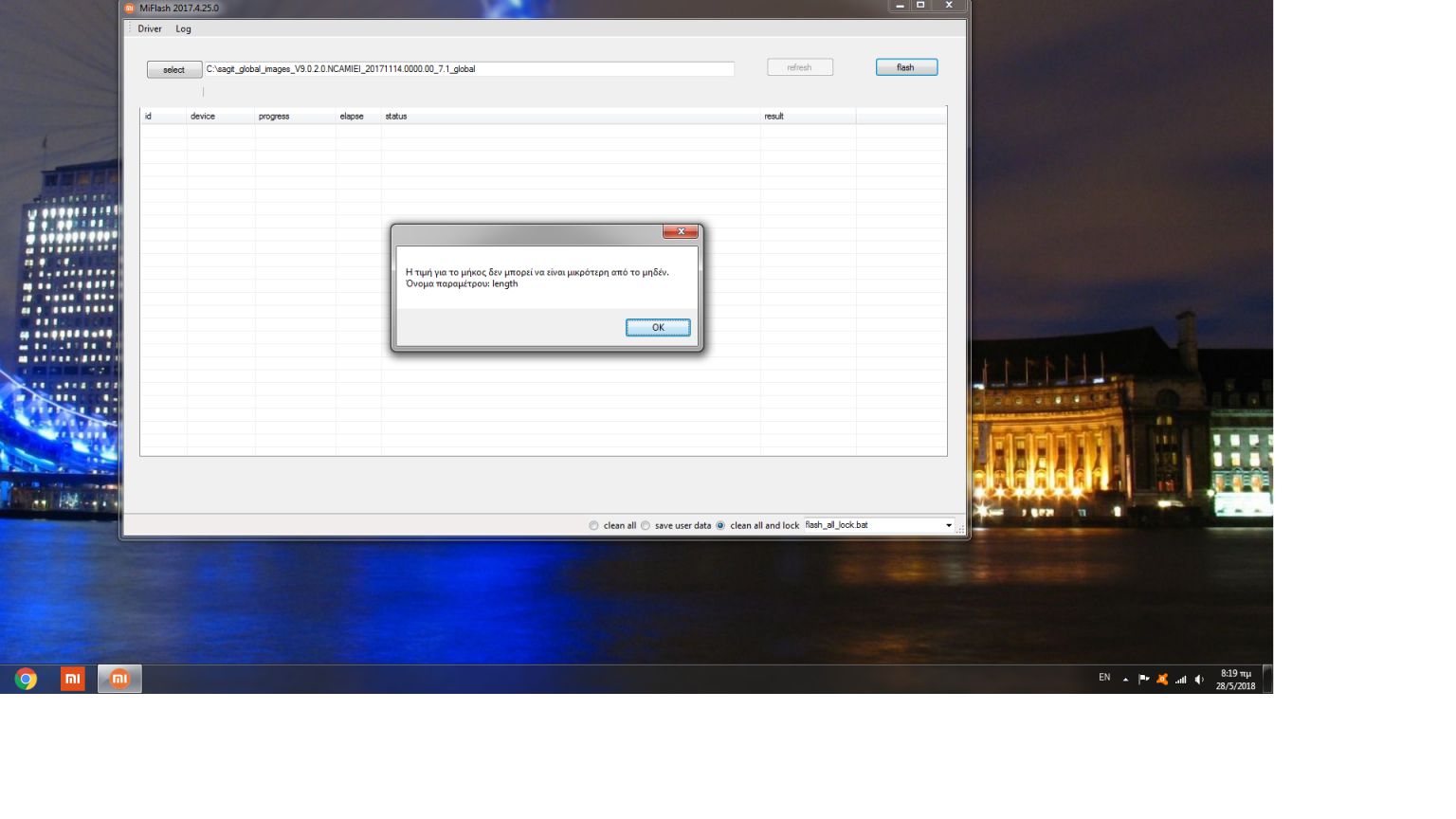
Task: Select the 'clean all and lock' radio option
Action: click(x=757, y=526)
